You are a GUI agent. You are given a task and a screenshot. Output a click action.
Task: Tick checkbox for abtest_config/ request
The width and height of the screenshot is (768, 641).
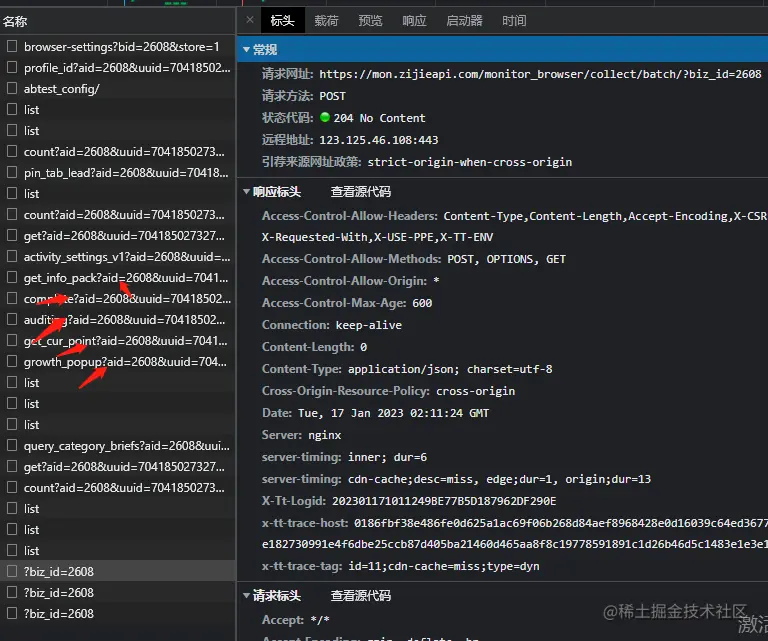12,88
